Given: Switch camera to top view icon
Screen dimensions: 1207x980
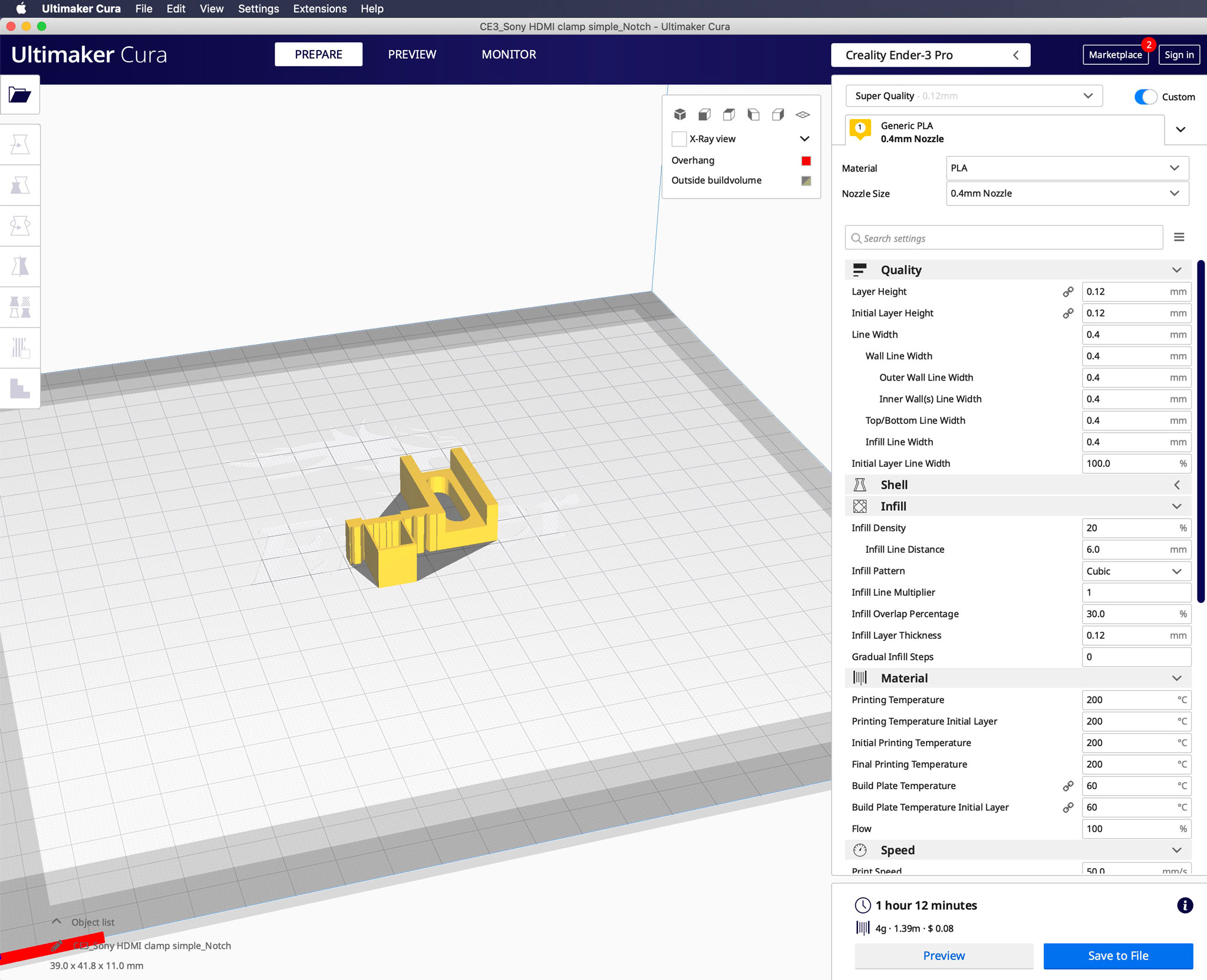Looking at the screenshot, I should pos(729,114).
